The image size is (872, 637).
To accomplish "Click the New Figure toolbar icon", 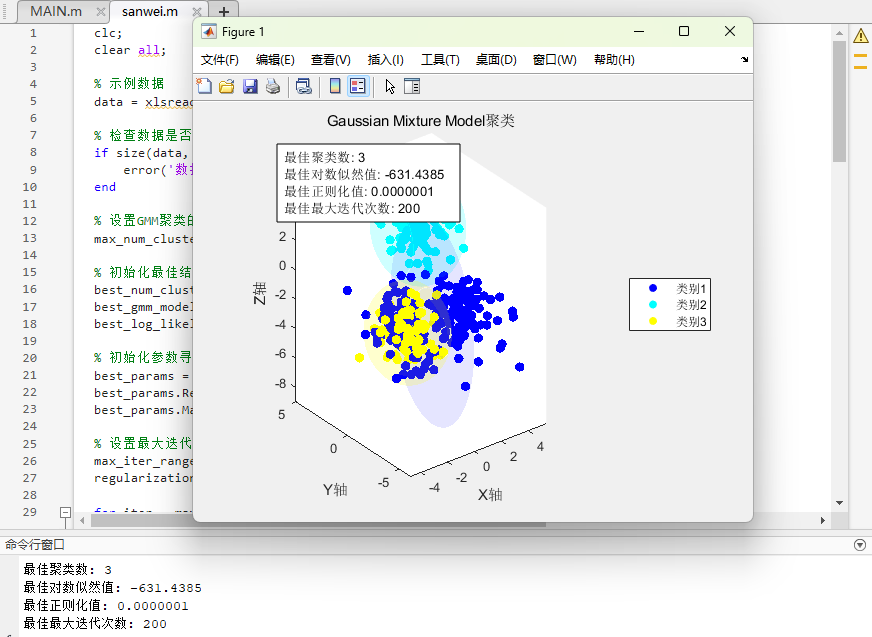I will coord(204,86).
